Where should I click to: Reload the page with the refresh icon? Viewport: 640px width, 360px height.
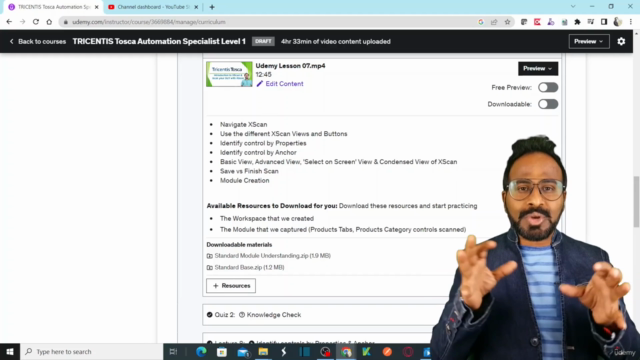(36, 22)
